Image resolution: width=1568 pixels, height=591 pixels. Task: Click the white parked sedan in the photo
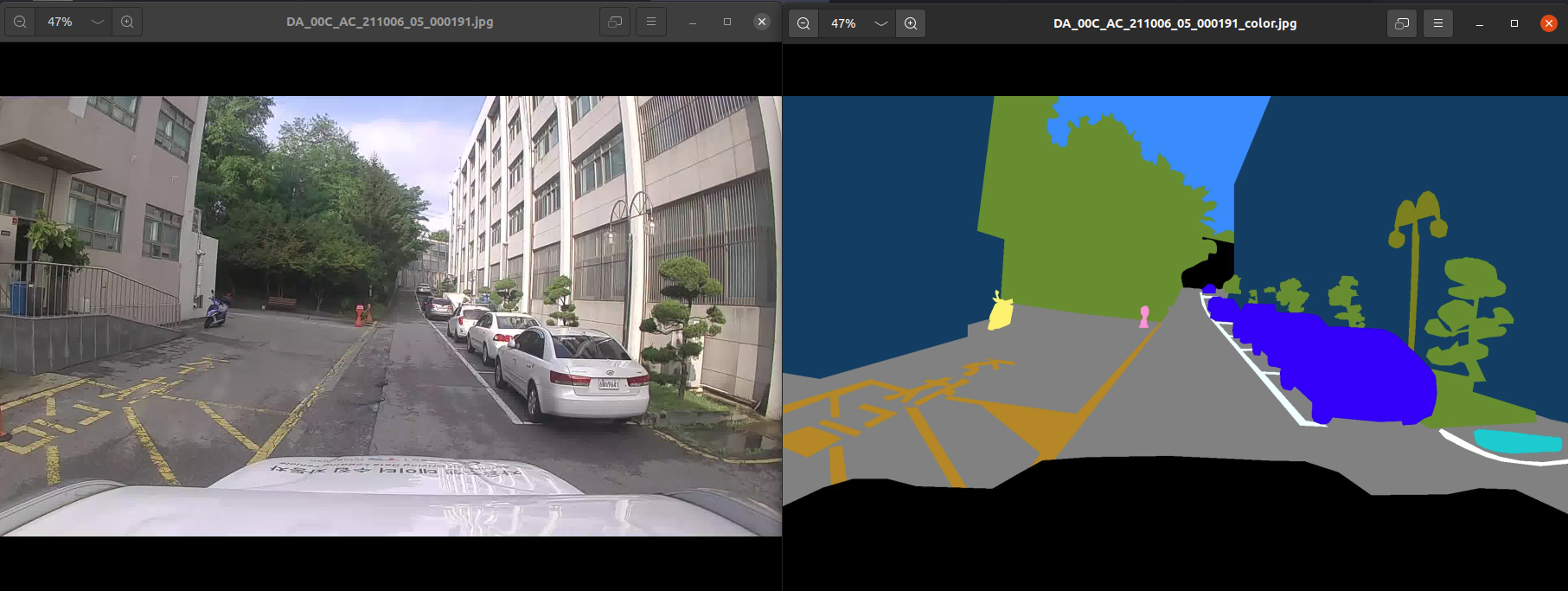click(x=575, y=372)
